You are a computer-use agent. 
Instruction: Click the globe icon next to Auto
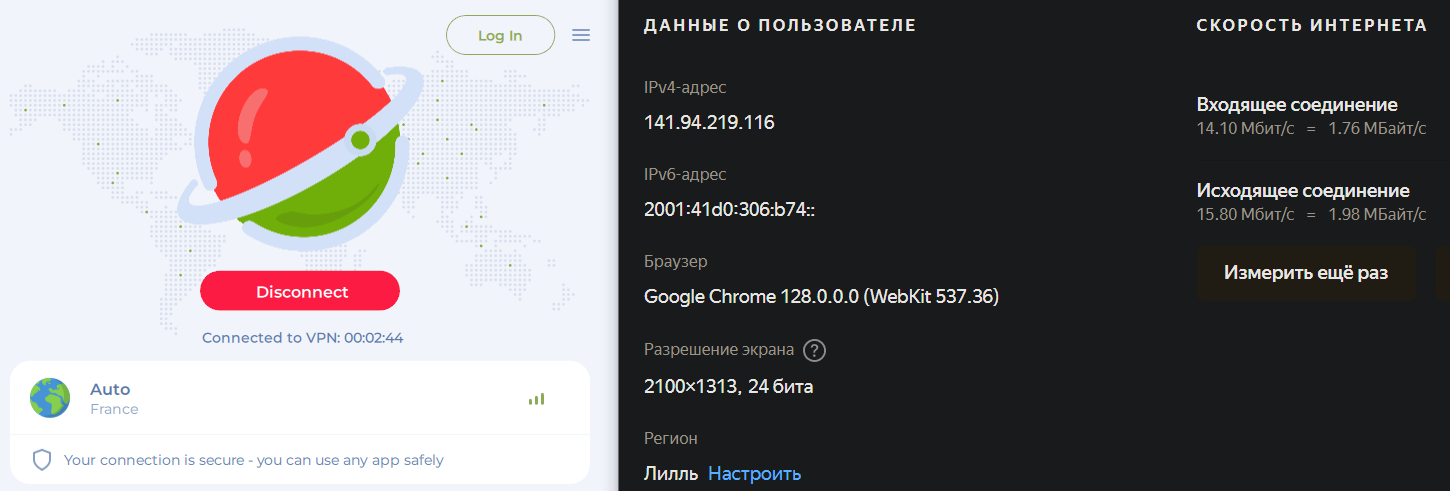[x=50, y=398]
